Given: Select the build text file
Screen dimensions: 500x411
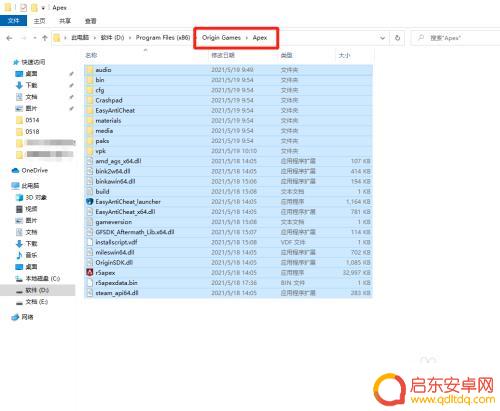Looking at the screenshot, I should pyautogui.click(x=228, y=192).
